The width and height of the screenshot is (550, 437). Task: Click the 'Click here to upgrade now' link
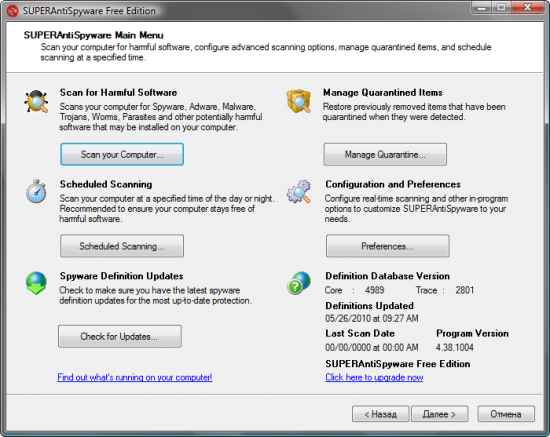pyautogui.click(x=374, y=377)
